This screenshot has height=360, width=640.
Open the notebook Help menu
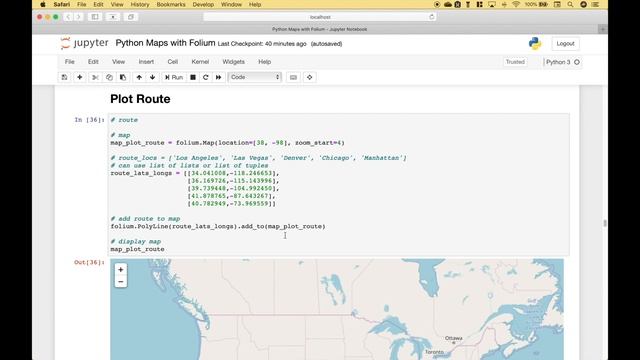264,62
